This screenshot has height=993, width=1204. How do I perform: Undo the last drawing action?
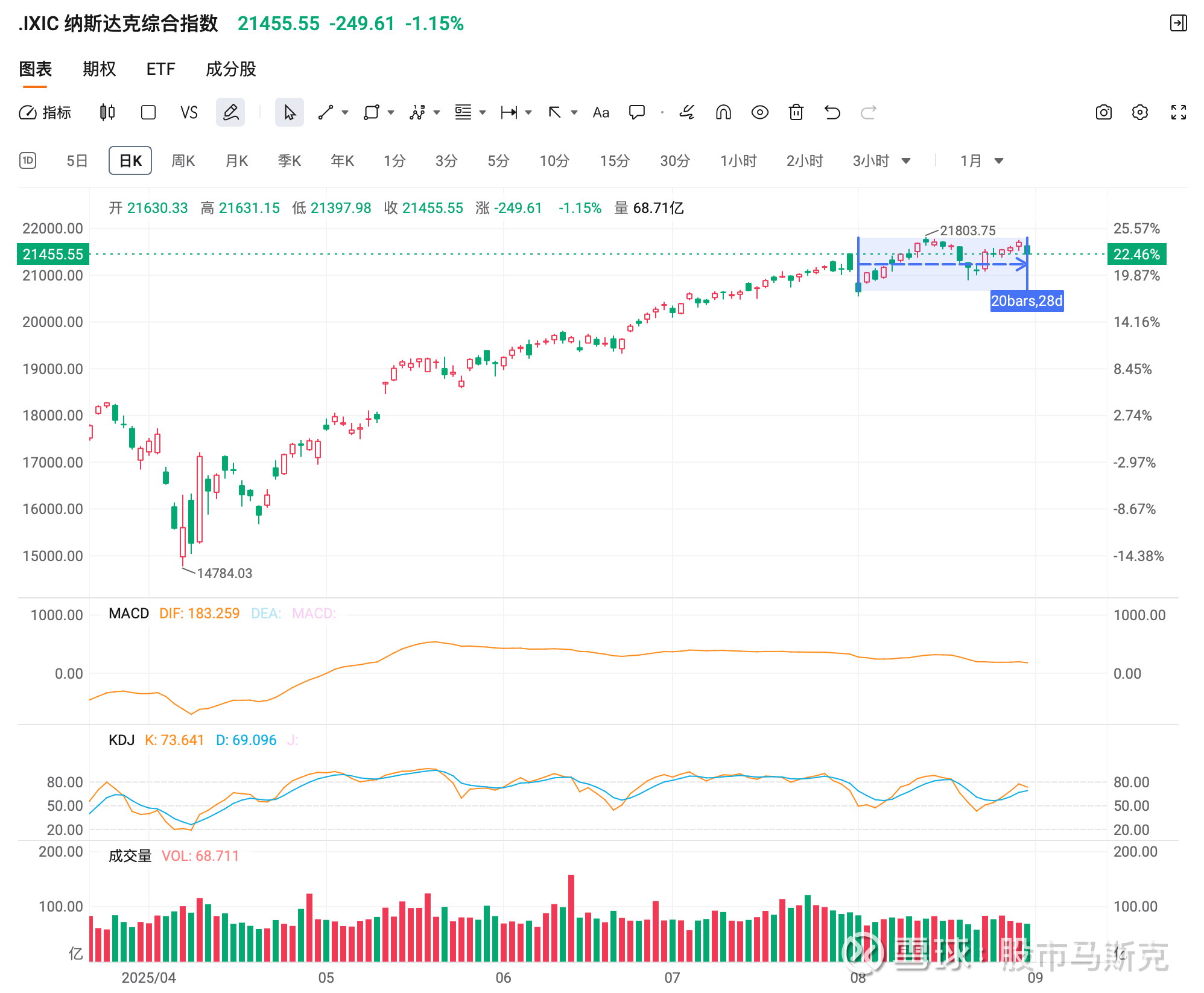[x=832, y=112]
